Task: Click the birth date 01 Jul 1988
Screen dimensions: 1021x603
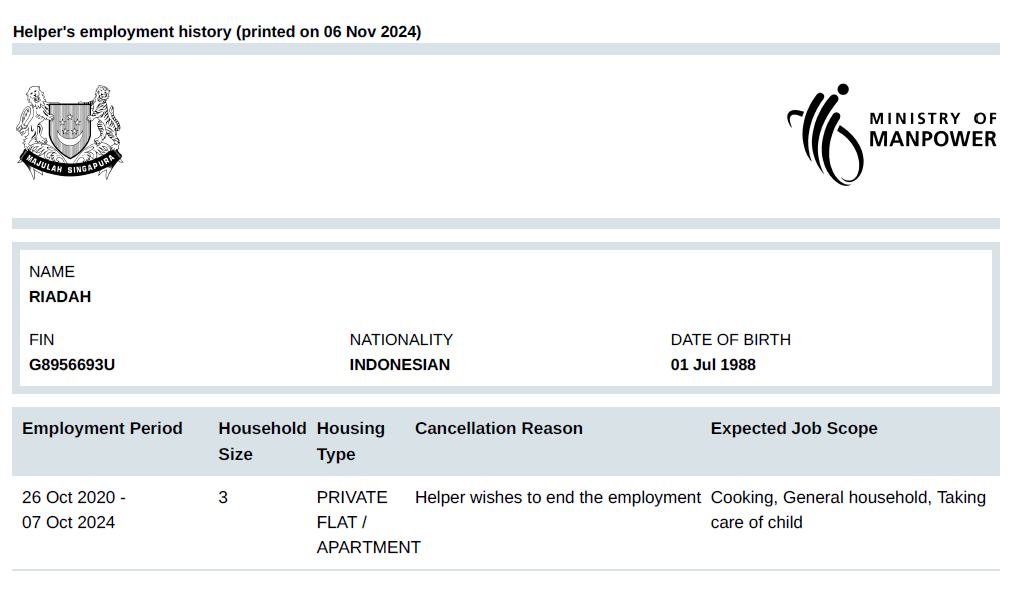Action: pyautogui.click(x=713, y=365)
